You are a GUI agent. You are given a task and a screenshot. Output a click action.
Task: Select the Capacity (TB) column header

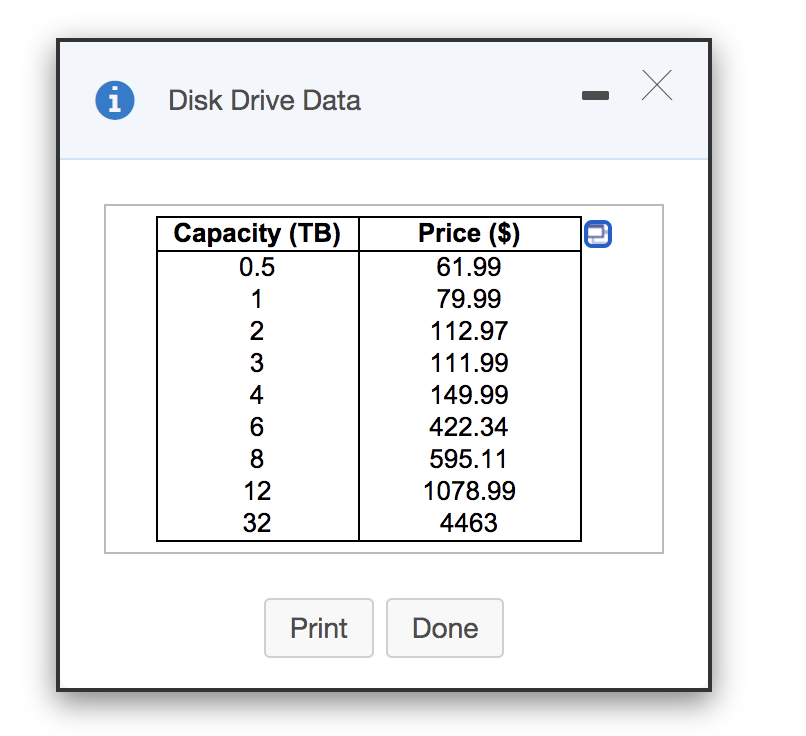point(257,234)
